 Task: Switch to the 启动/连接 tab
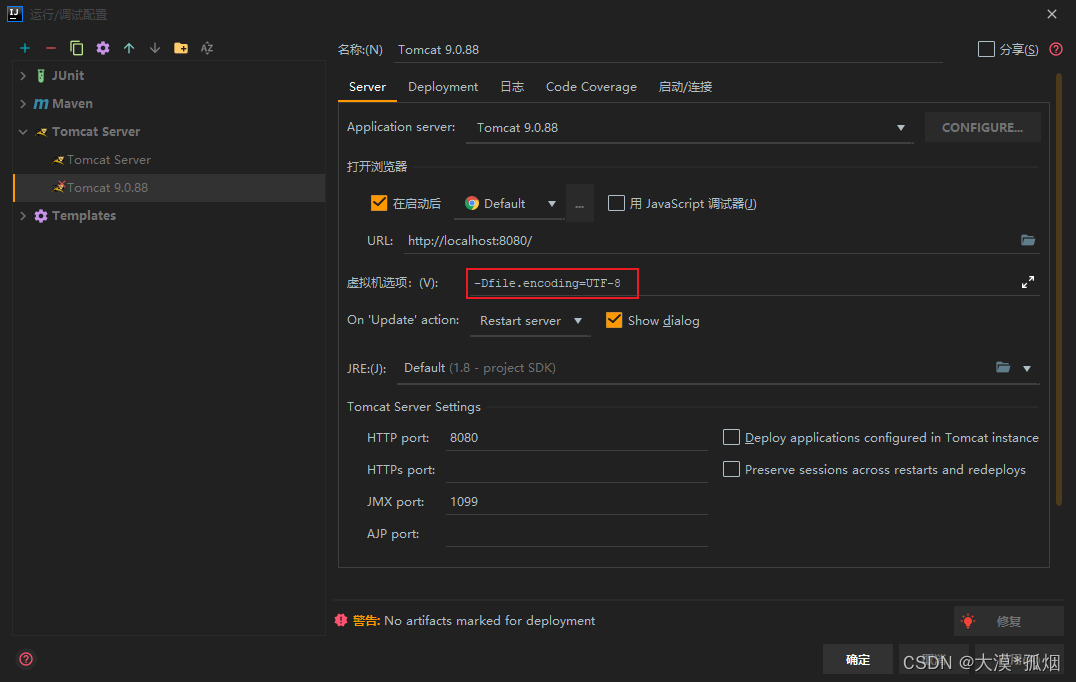[685, 87]
